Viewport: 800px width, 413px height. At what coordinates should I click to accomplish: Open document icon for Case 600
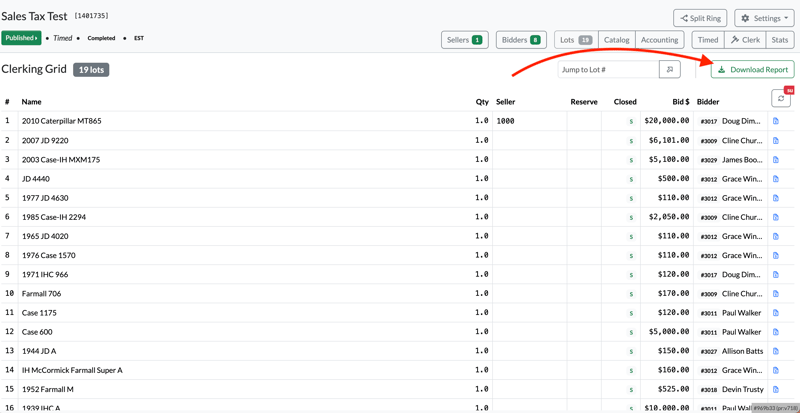click(x=776, y=332)
